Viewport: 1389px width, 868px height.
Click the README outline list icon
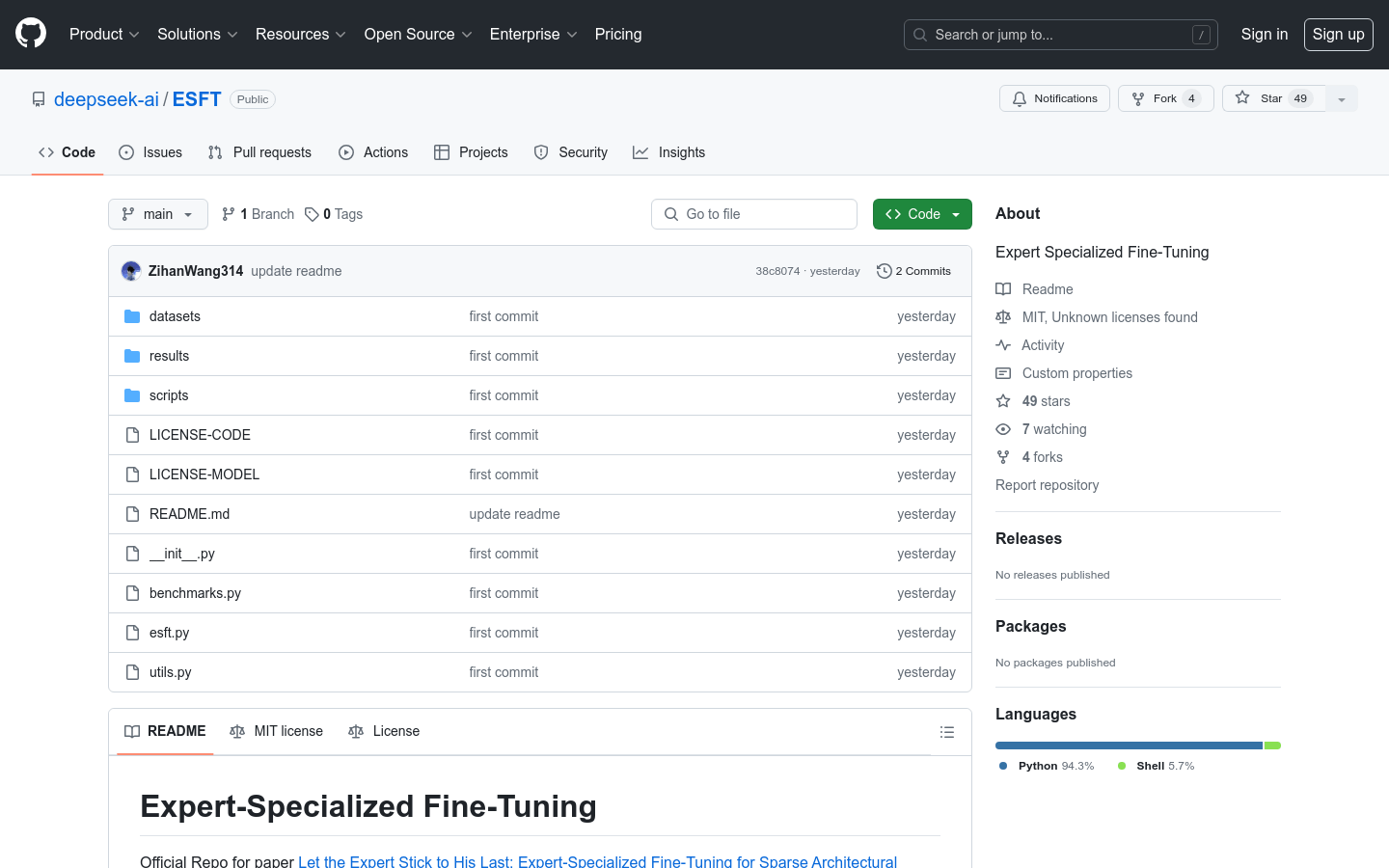[x=947, y=732]
